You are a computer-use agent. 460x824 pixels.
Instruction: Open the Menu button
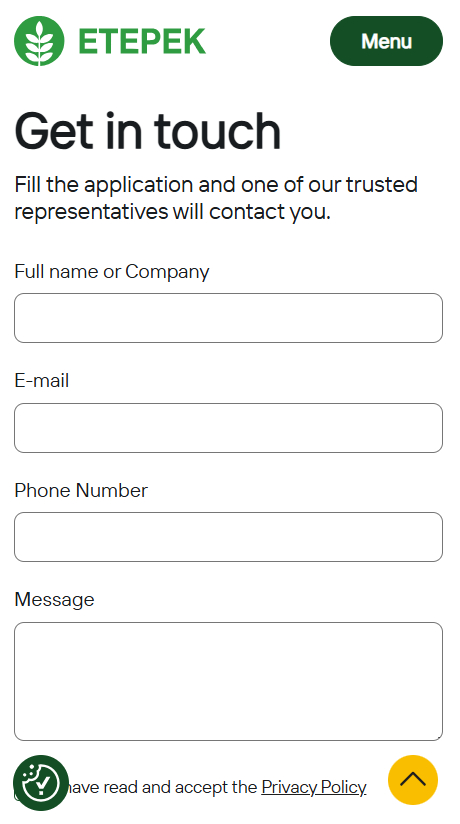[x=386, y=41]
